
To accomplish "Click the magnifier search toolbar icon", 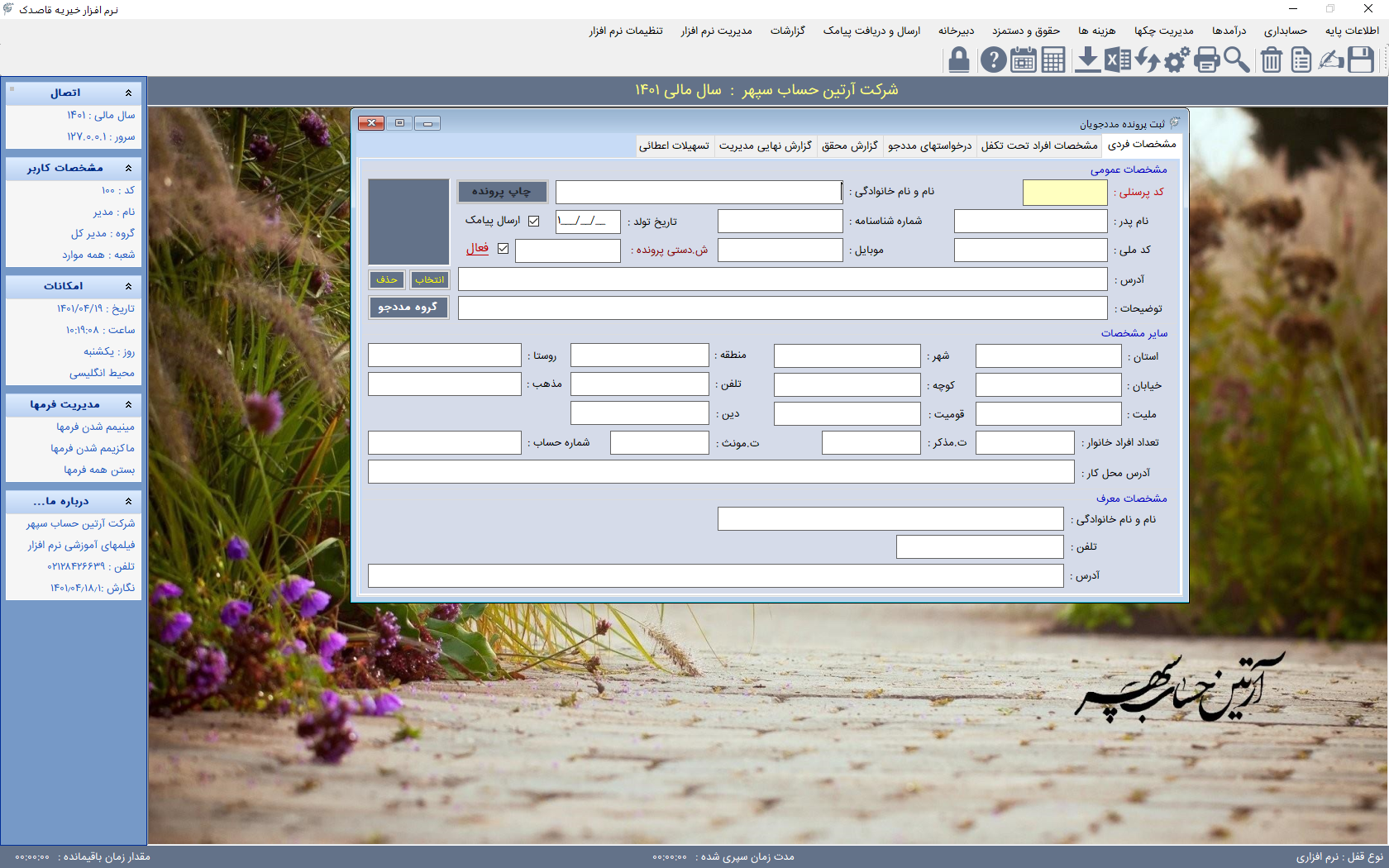I will [x=1237, y=60].
